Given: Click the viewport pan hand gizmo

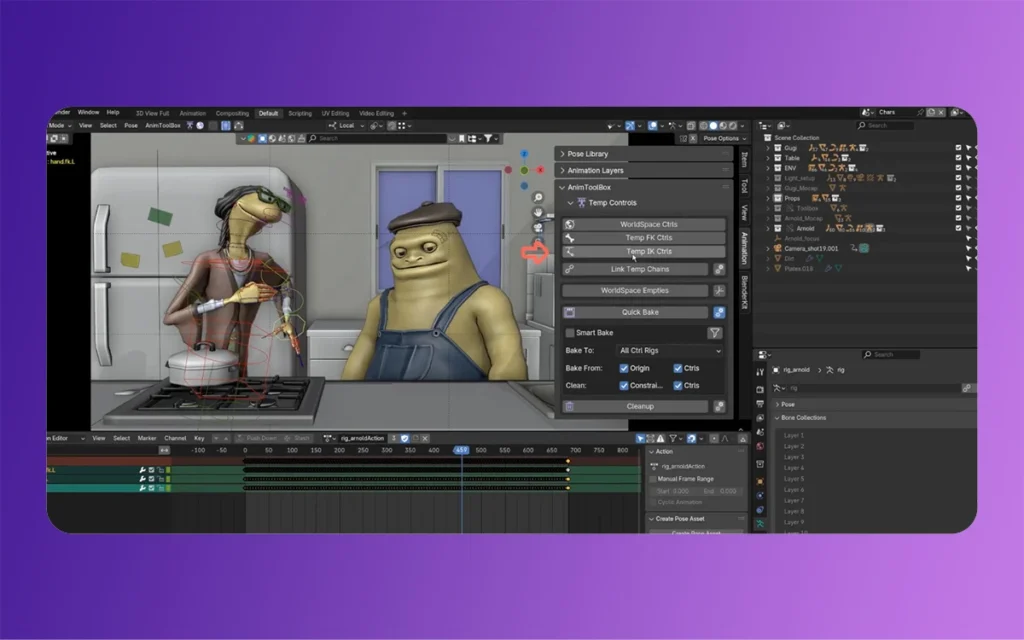Looking at the screenshot, I should click(x=538, y=212).
